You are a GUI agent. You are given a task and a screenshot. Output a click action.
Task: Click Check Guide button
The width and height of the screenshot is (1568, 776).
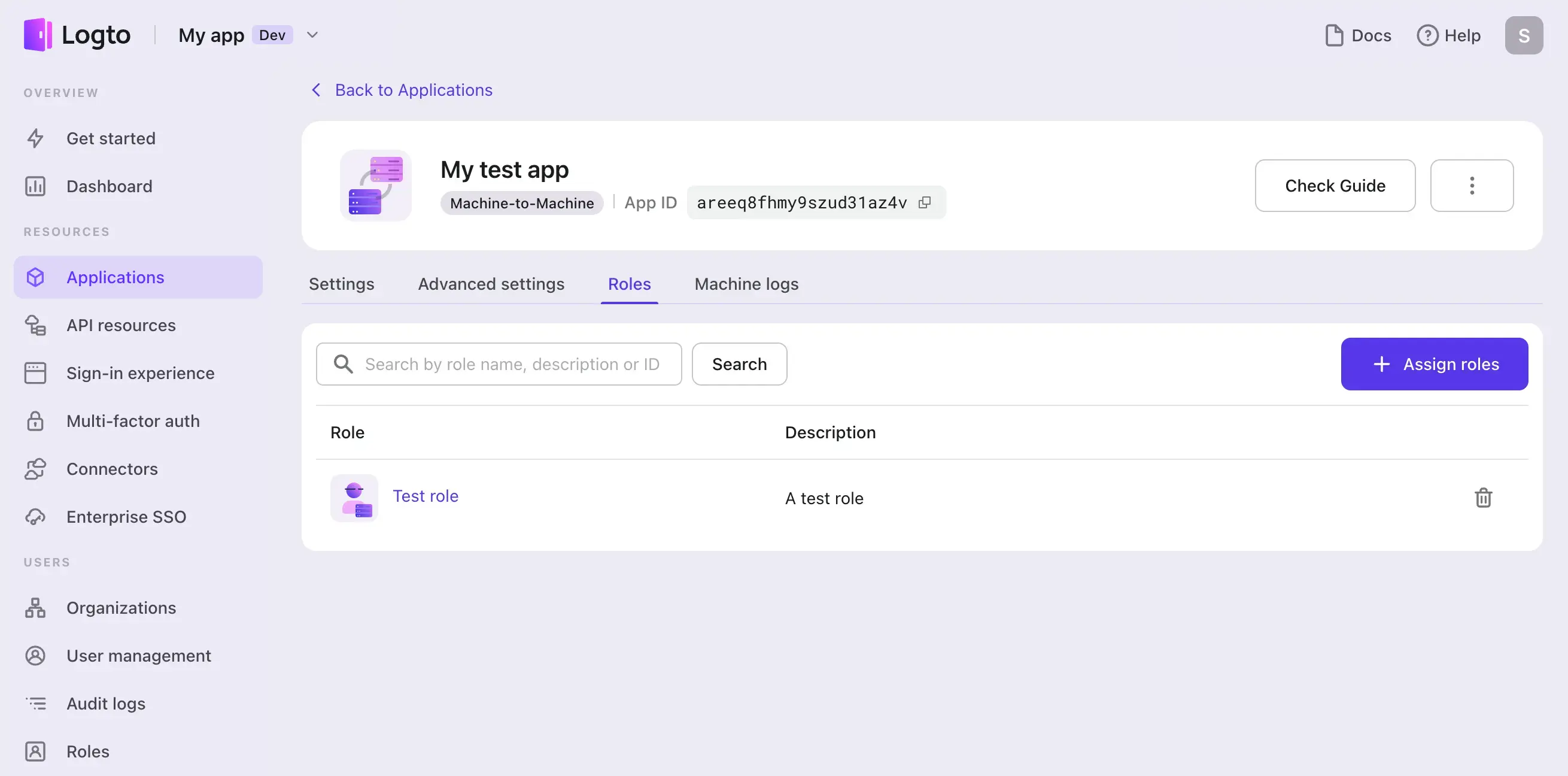(x=1335, y=185)
